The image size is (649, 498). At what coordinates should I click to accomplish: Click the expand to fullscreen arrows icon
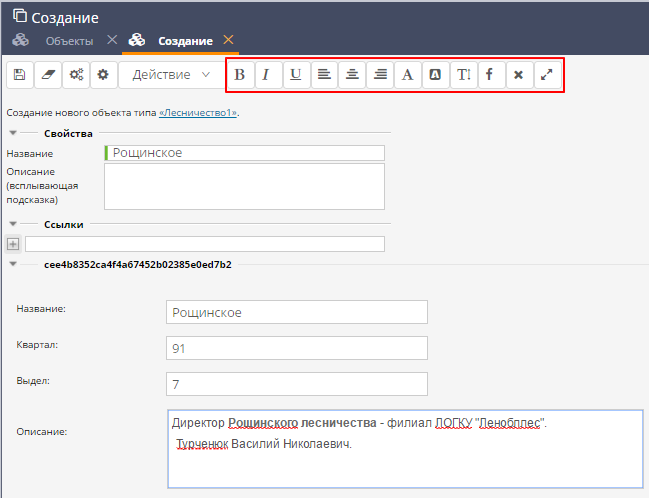[x=547, y=75]
